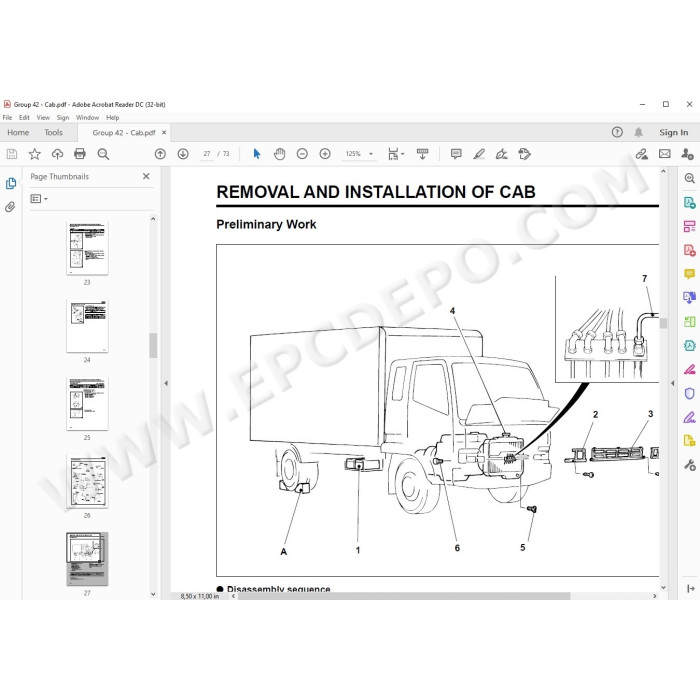
Task: Open the Sign menu
Action: [62, 117]
